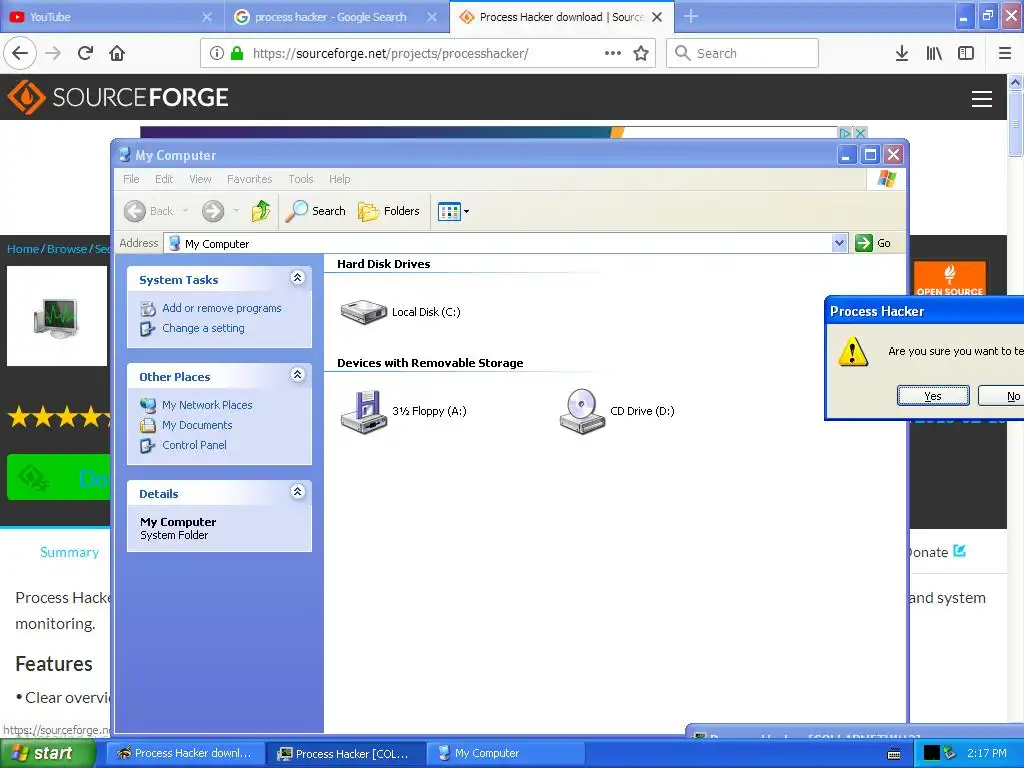Screen dimensions: 1024x768
Task: Open SourceForge site hamburger menu
Action: 982,99
